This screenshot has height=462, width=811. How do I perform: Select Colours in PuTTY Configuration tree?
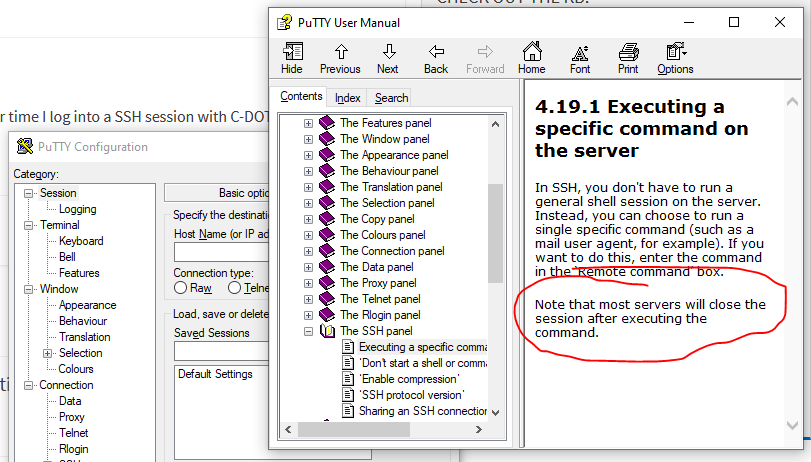click(76, 369)
